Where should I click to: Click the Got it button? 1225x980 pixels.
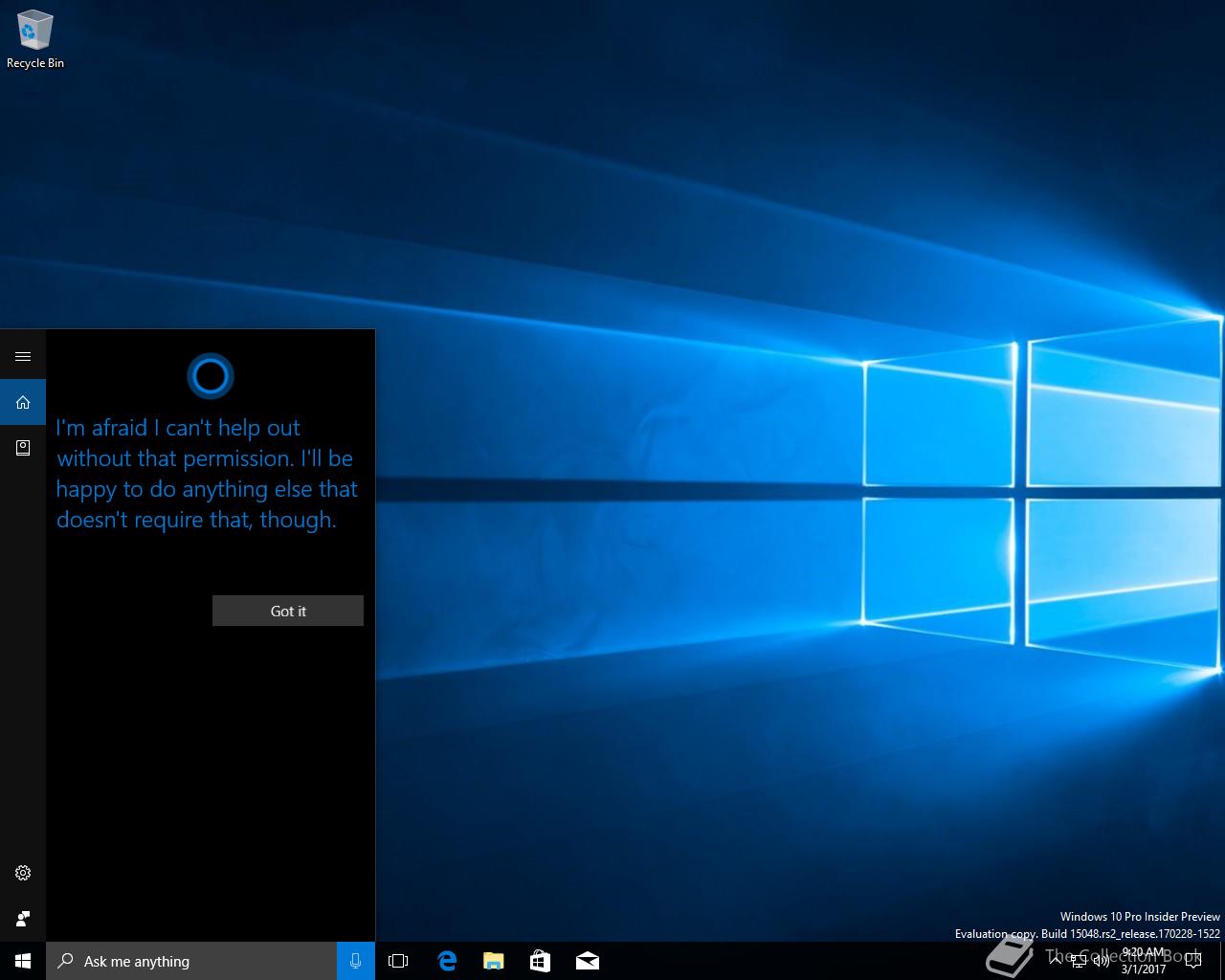(288, 611)
